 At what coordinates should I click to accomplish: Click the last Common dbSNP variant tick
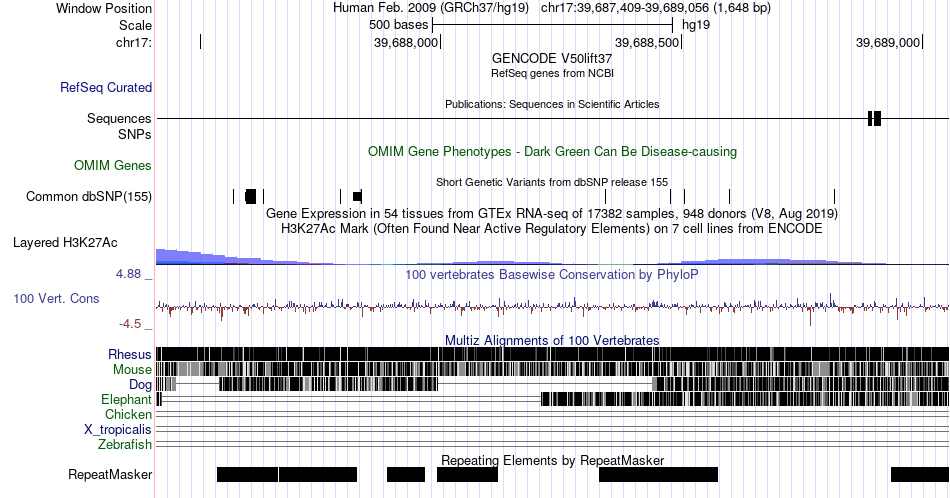(x=834, y=196)
